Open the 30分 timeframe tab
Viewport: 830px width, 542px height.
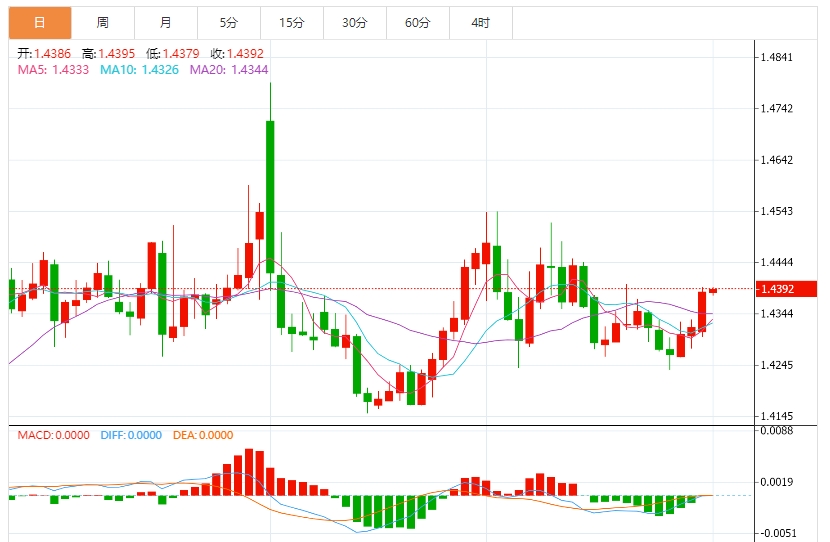click(x=355, y=23)
